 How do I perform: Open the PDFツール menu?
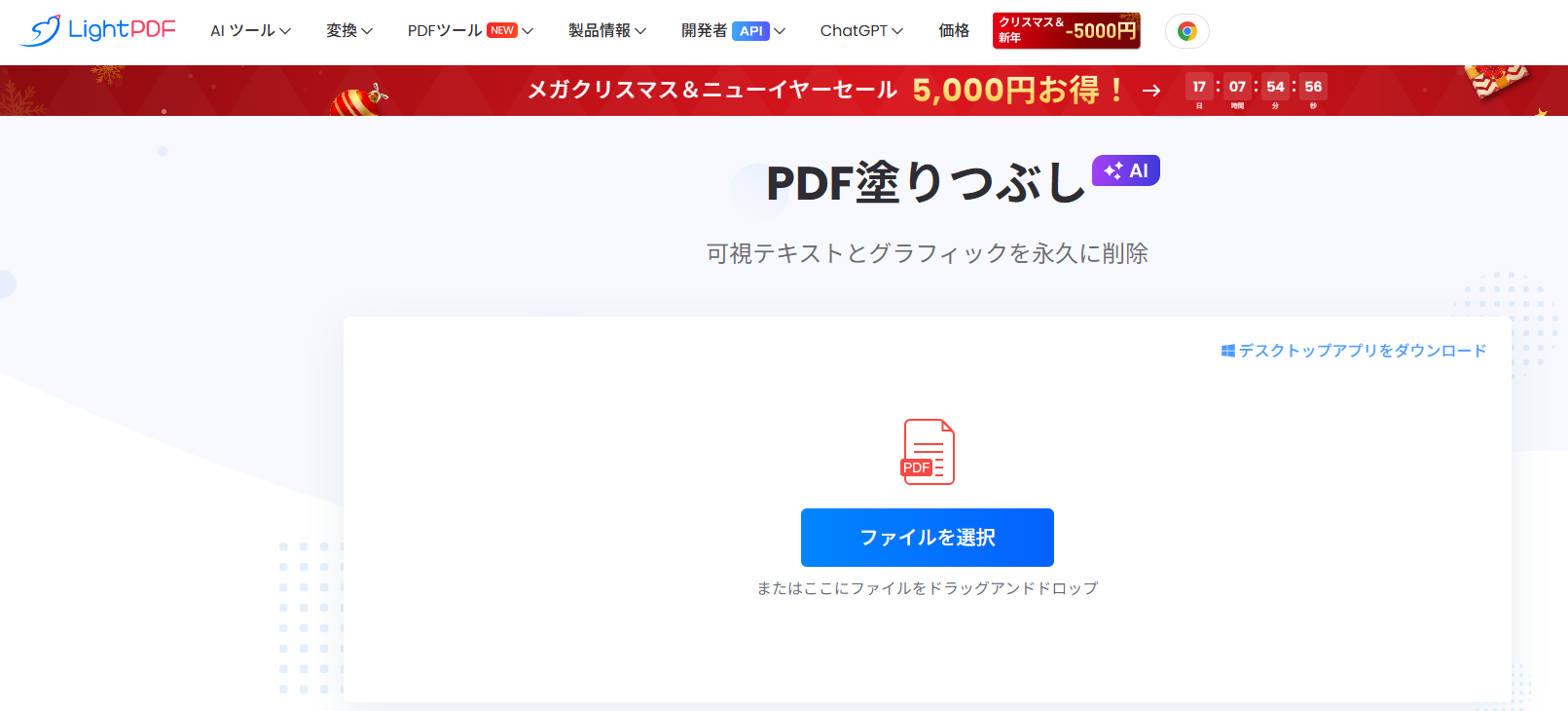point(470,31)
